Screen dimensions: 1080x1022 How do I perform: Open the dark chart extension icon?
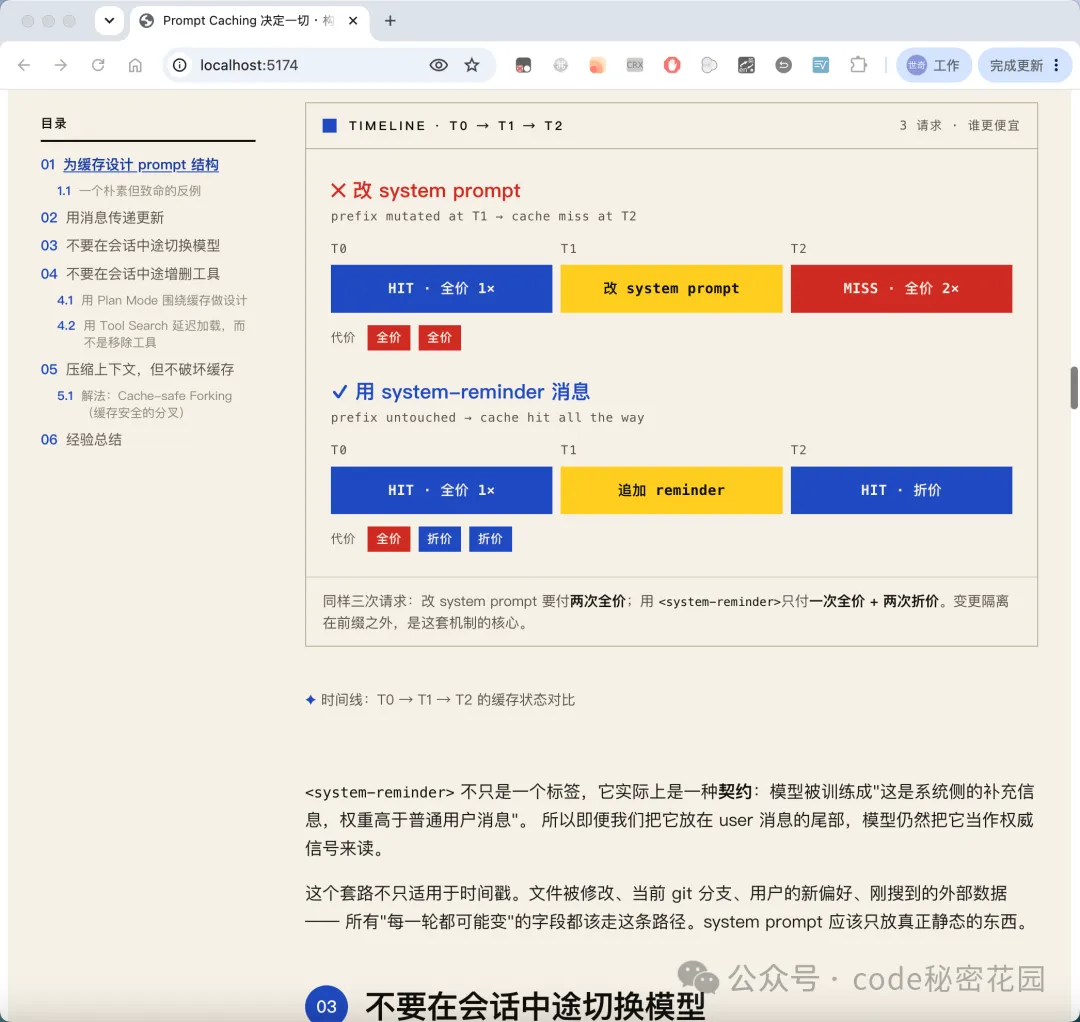click(746, 65)
